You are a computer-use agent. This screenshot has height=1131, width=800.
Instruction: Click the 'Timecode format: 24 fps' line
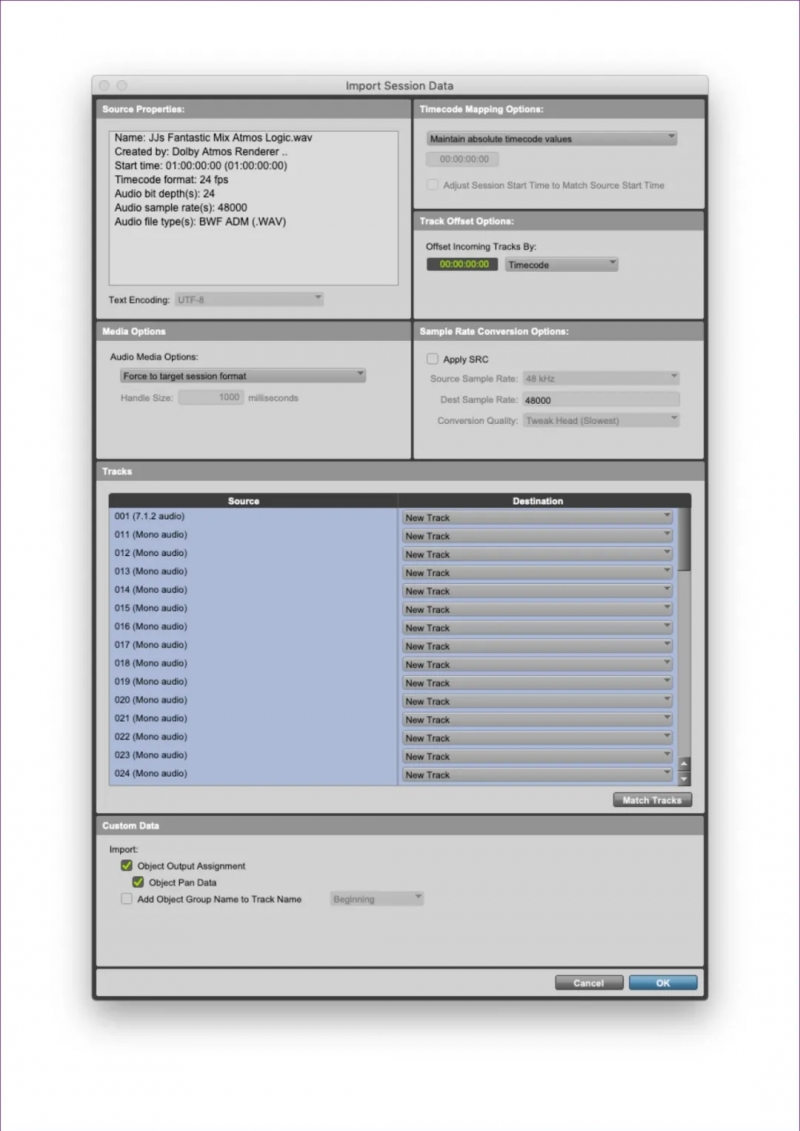(171, 180)
